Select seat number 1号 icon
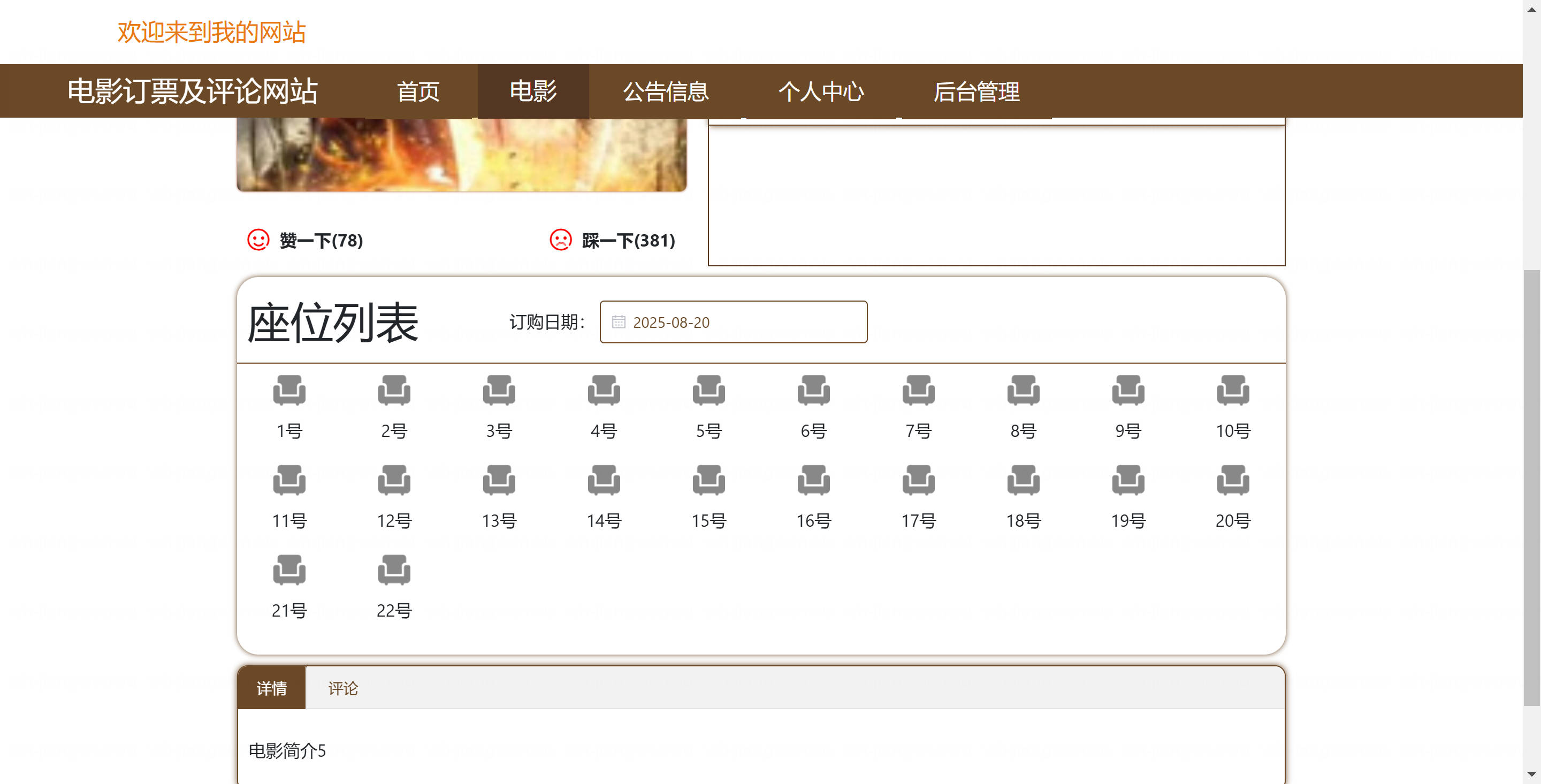This screenshot has height=784, width=1541. (289, 390)
